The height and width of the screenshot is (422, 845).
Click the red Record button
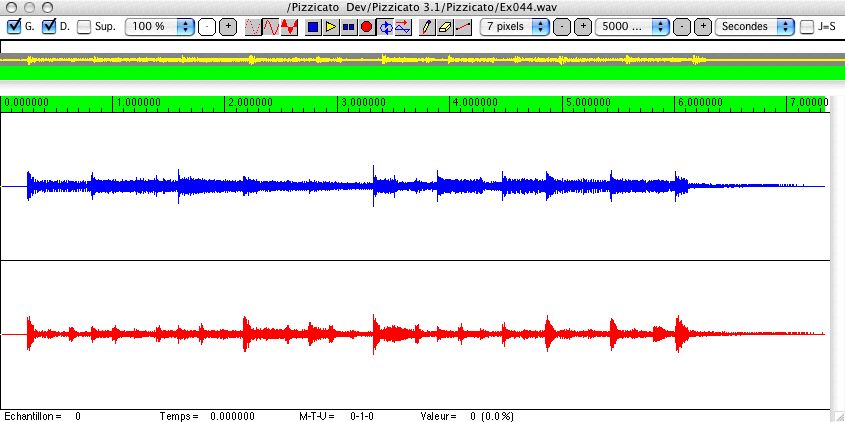366,27
